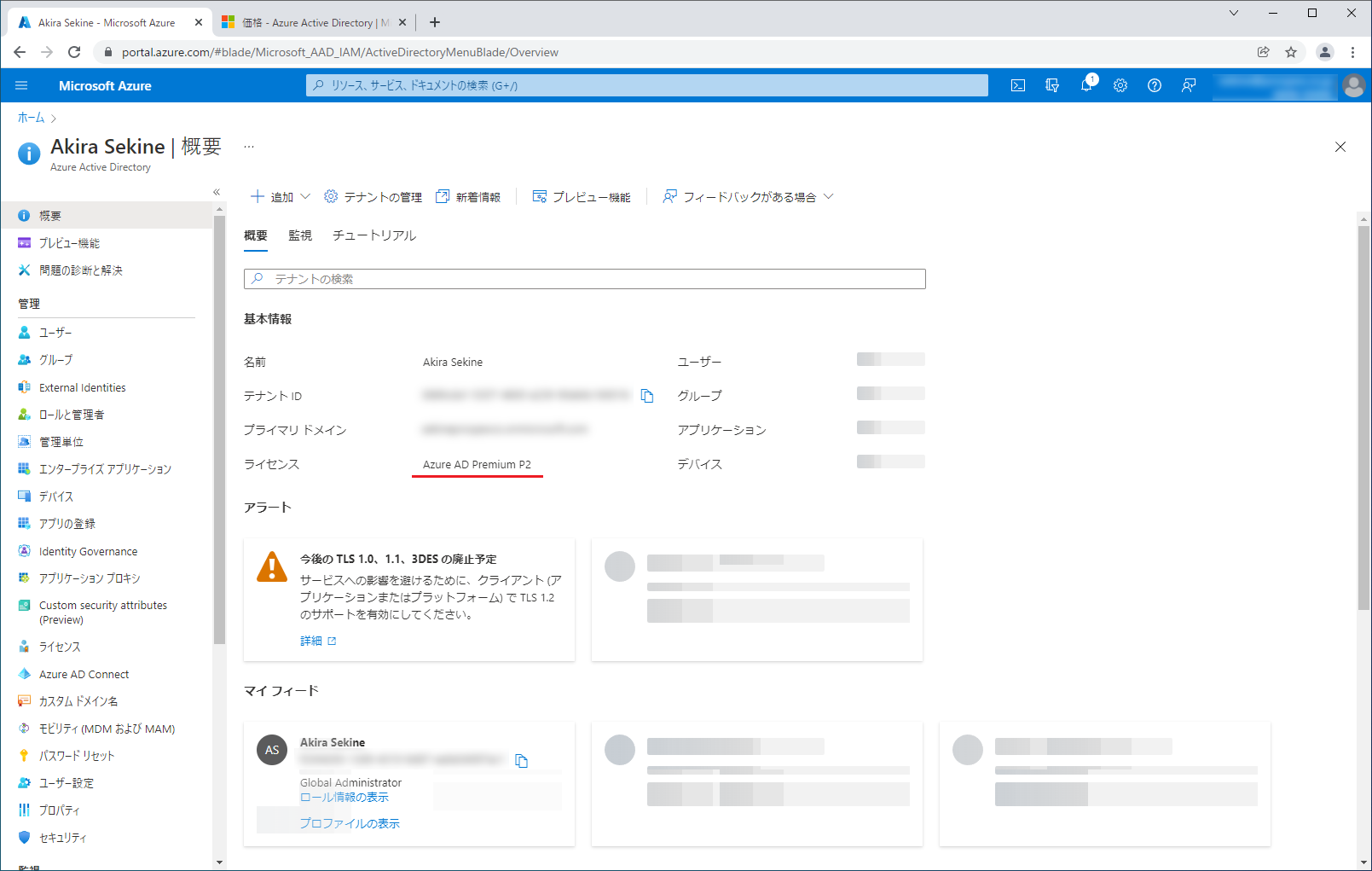1372x871 pixels.
Task: Open Cloud Shell from the top bar
Action: coord(1018,85)
